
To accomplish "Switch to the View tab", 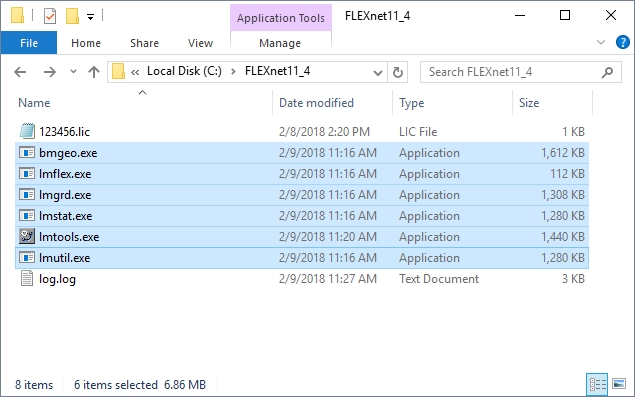I will (x=200, y=43).
